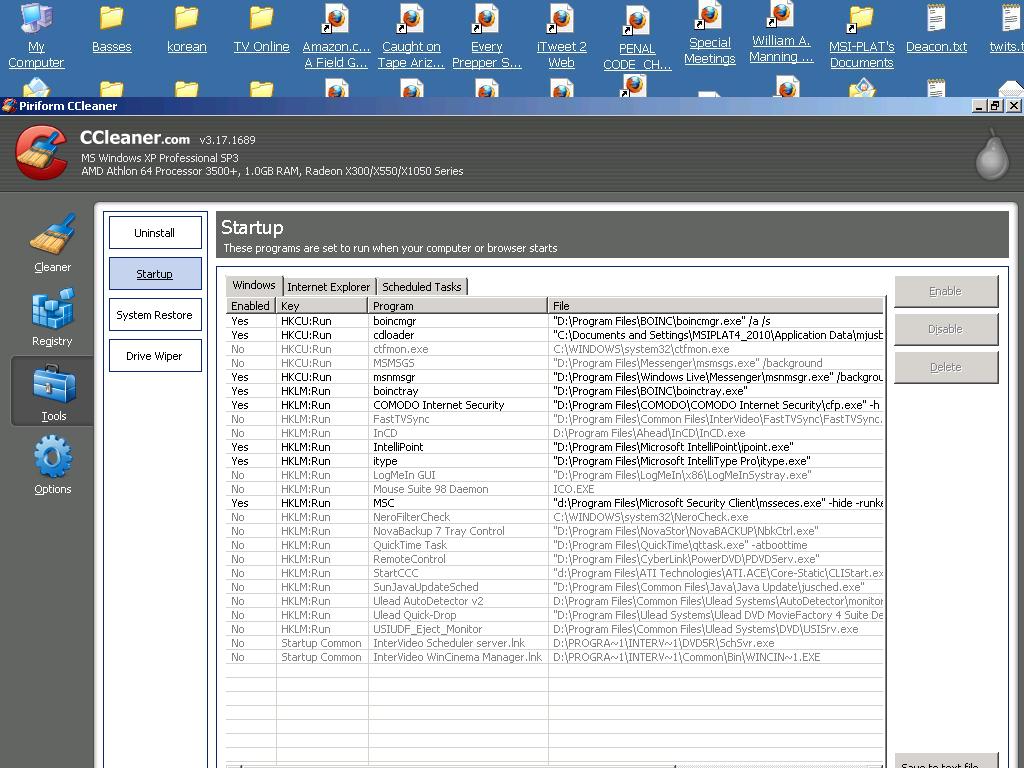Sort list by Key column header
The width and height of the screenshot is (1024, 768).
pos(322,306)
